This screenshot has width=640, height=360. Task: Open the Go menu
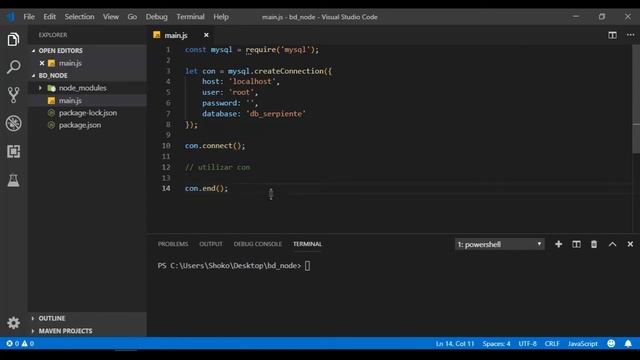[132, 17]
